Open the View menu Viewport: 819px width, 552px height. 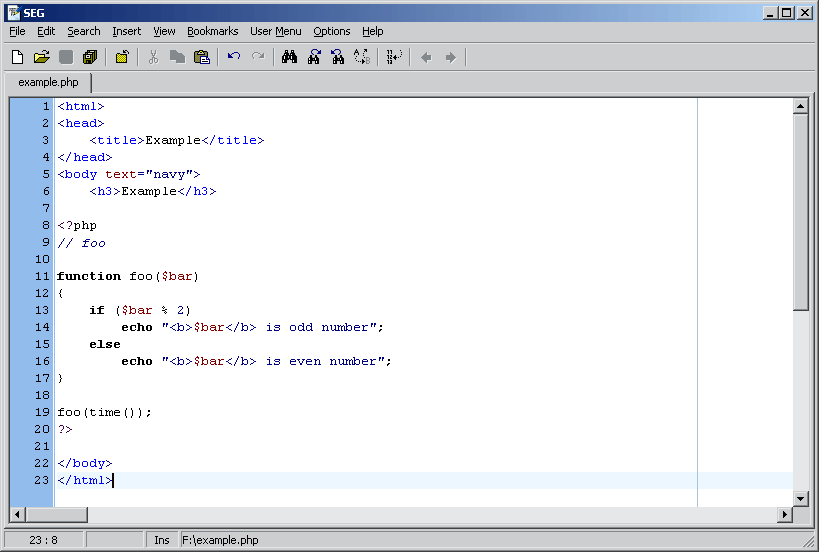coord(164,31)
